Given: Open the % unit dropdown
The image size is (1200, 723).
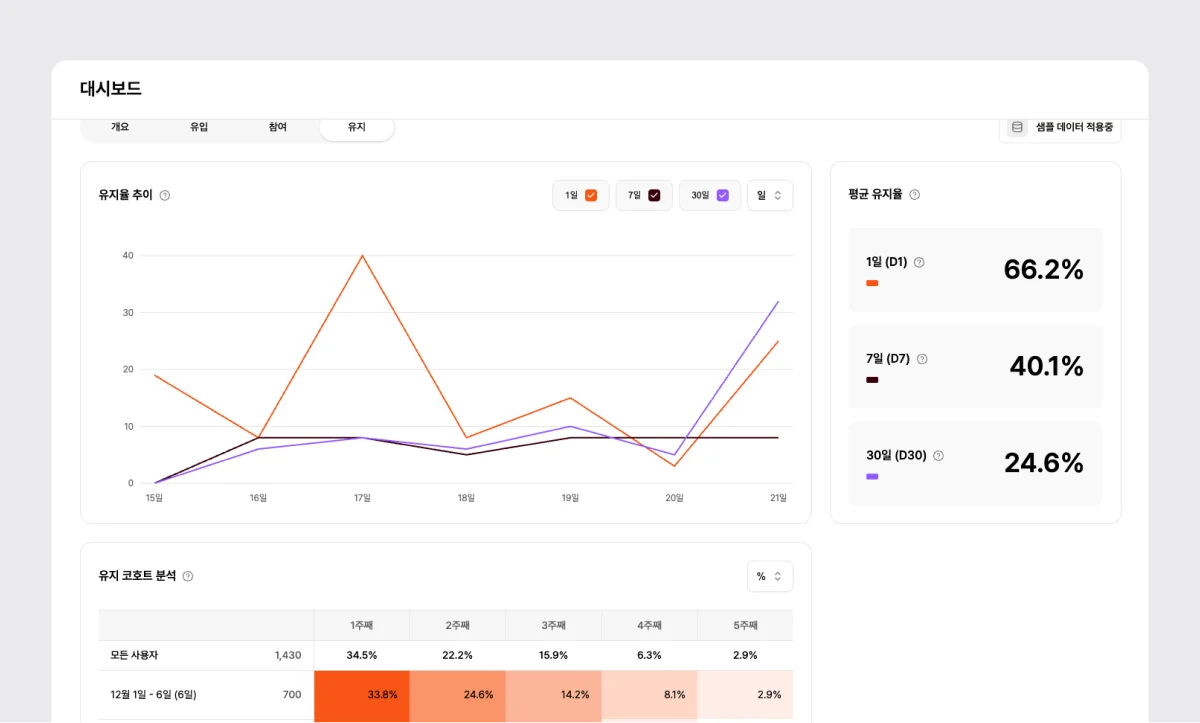Looking at the screenshot, I should click(769, 576).
